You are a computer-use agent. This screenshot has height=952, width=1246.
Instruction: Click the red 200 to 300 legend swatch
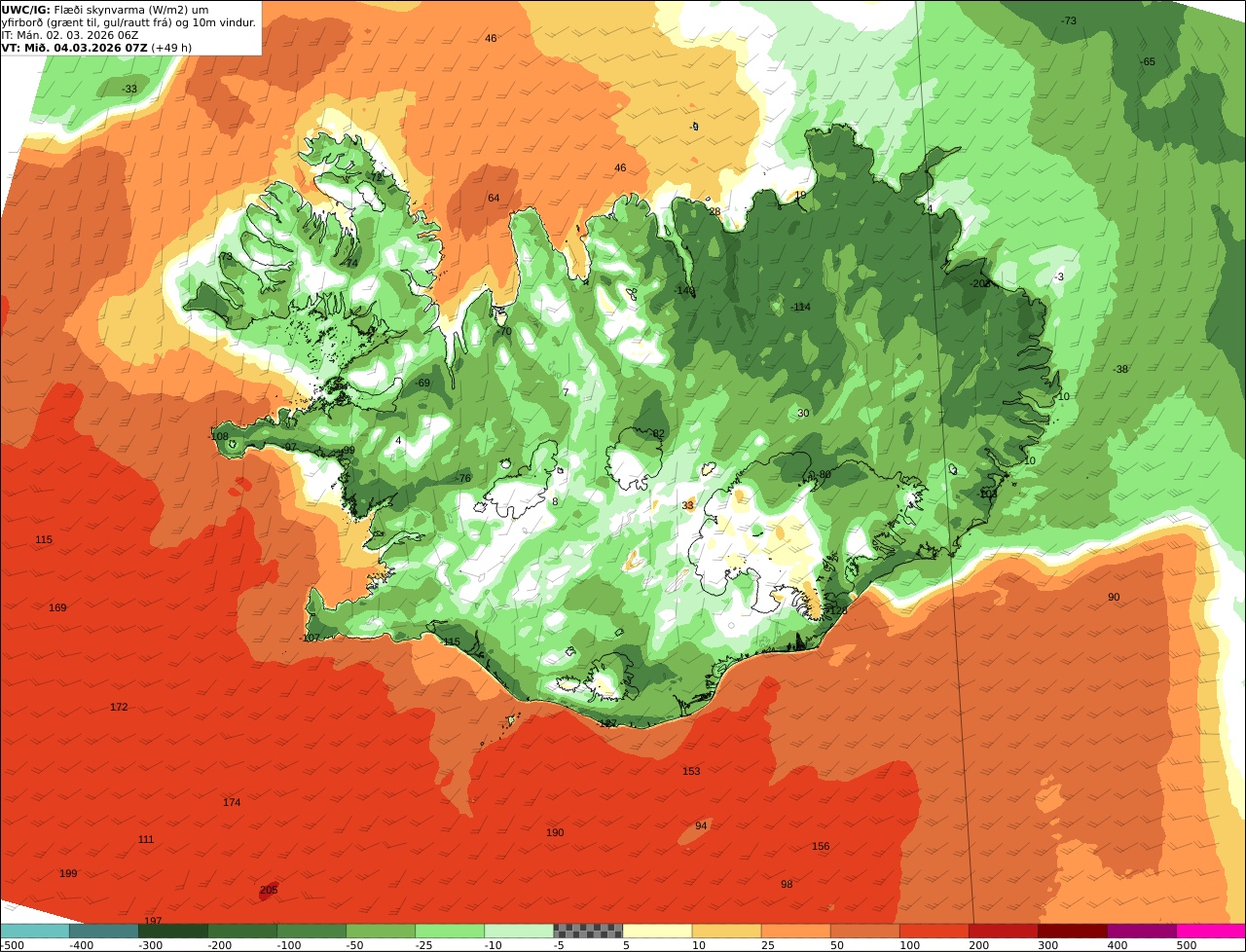coord(1003,931)
